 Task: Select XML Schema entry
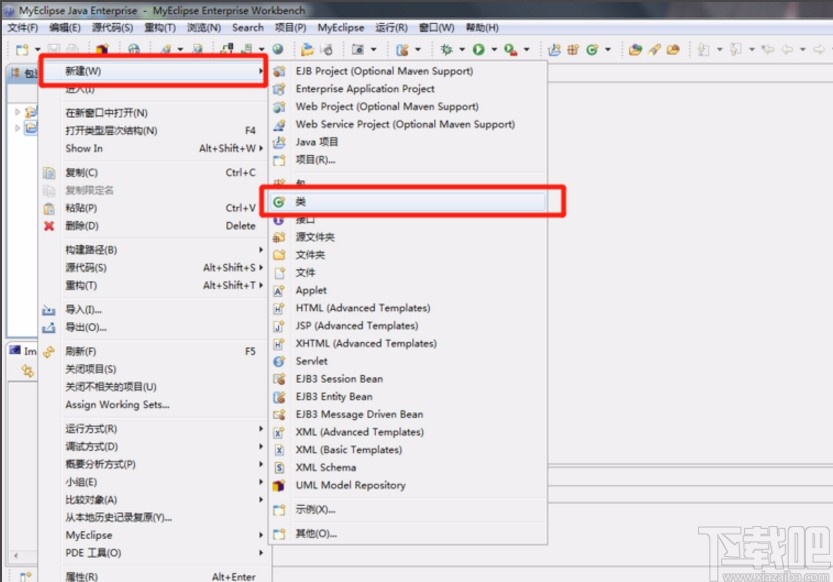pyautogui.click(x=407, y=468)
